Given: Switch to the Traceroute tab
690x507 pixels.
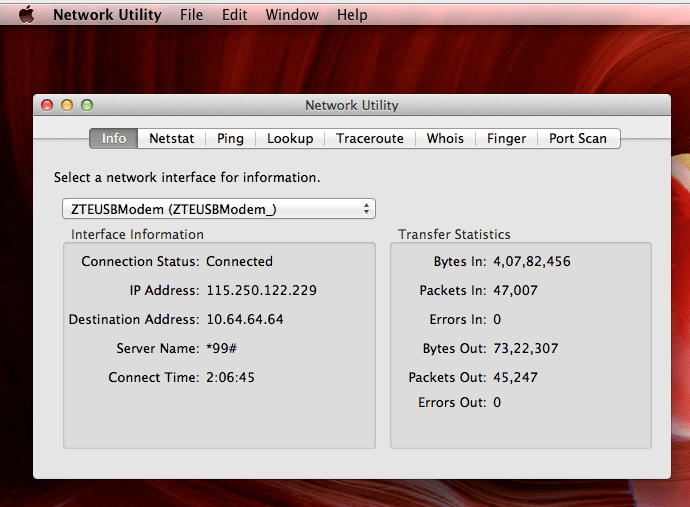Looking at the screenshot, I should [x=370, y=139].
